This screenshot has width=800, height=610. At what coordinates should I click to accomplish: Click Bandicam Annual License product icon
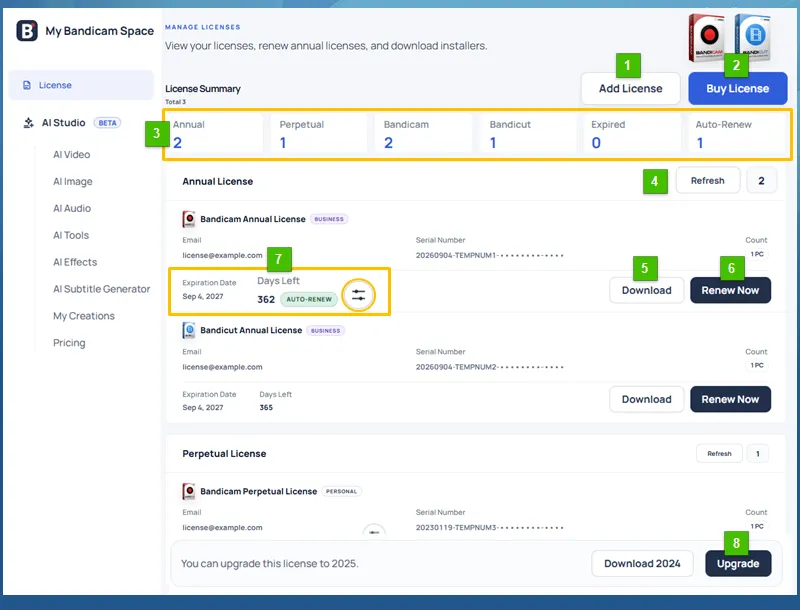coord(189,219)
